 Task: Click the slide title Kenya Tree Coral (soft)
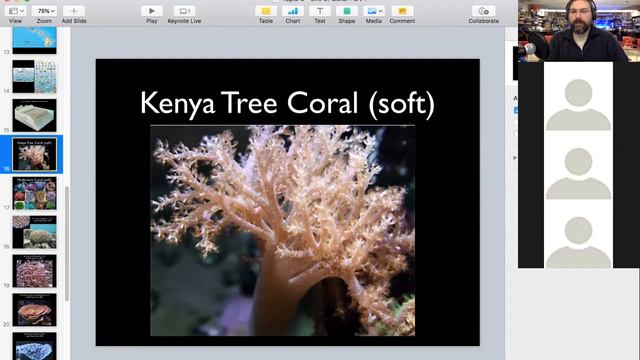pyautogui.click(x=287, y=103)
